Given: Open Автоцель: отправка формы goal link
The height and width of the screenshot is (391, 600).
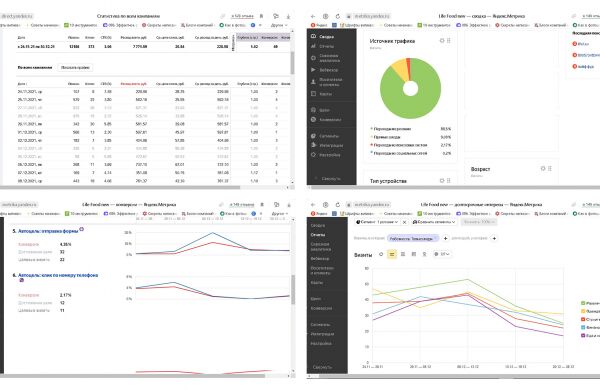Looking at the screenshot, I should (48, 231).
